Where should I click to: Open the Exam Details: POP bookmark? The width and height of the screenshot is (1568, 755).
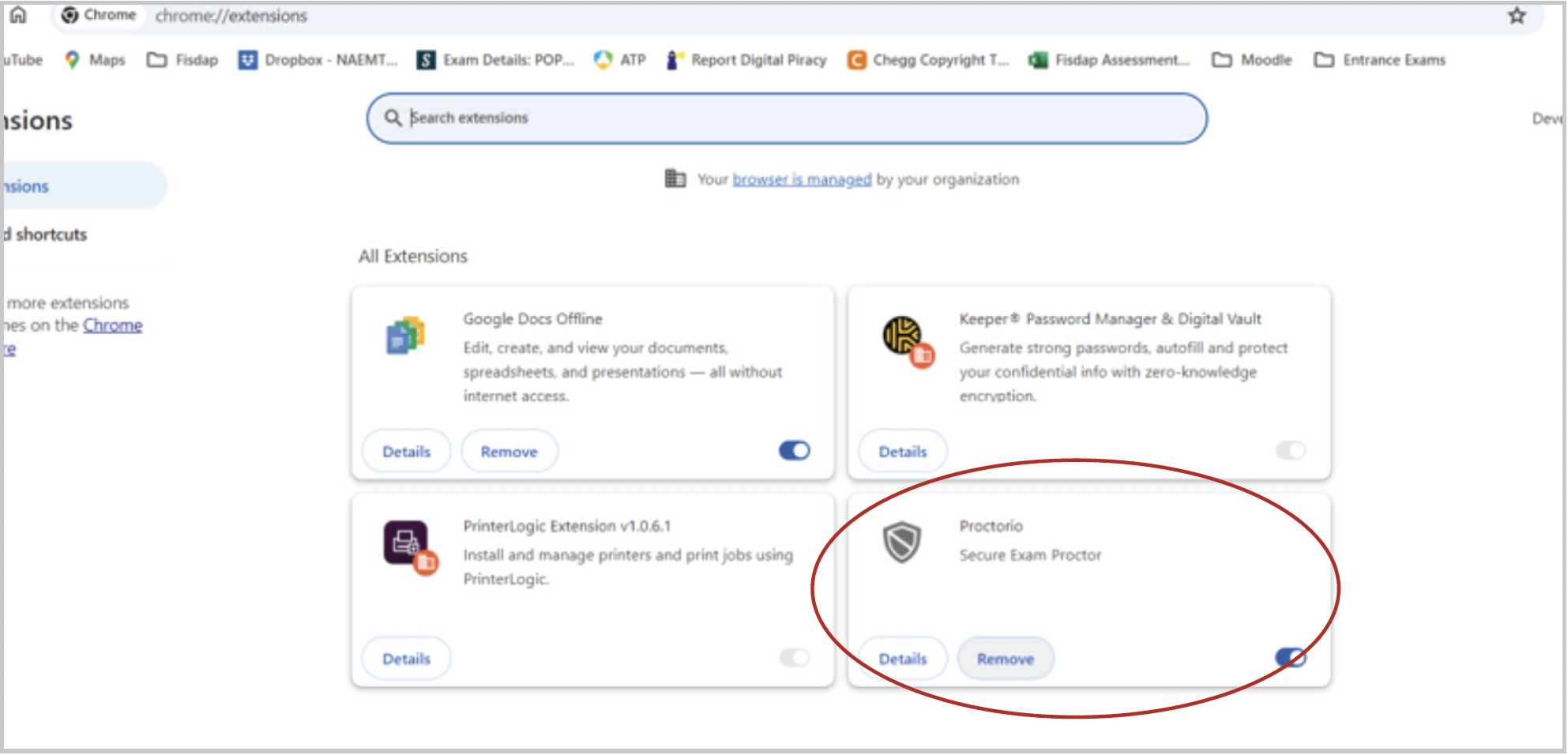tap(495, 60)
